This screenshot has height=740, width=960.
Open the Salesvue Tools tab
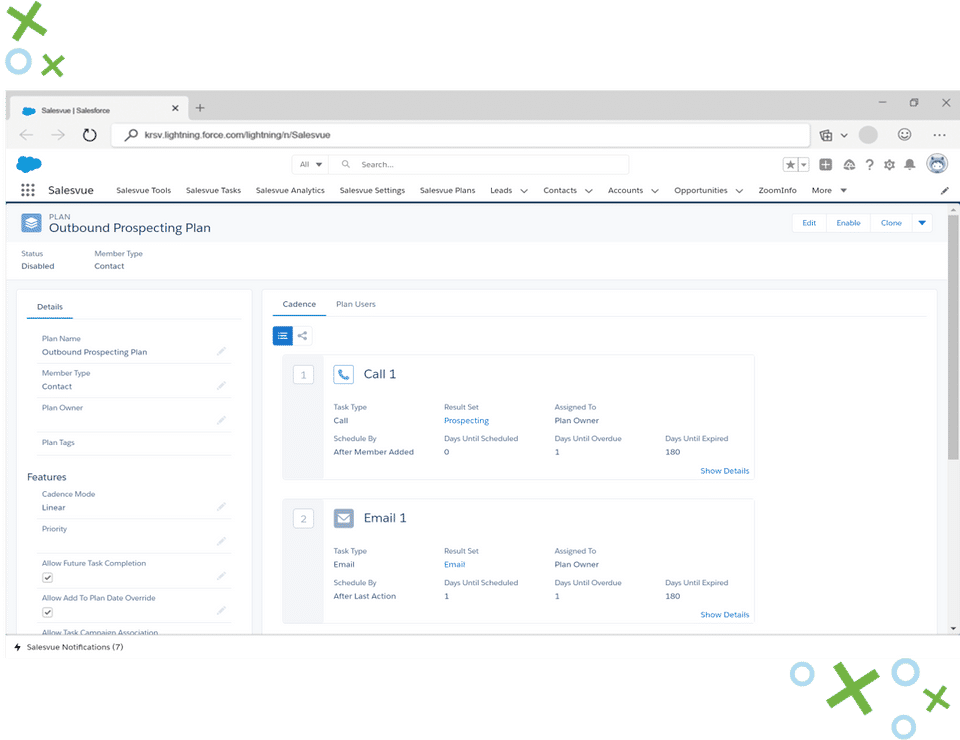pos(143,190)
